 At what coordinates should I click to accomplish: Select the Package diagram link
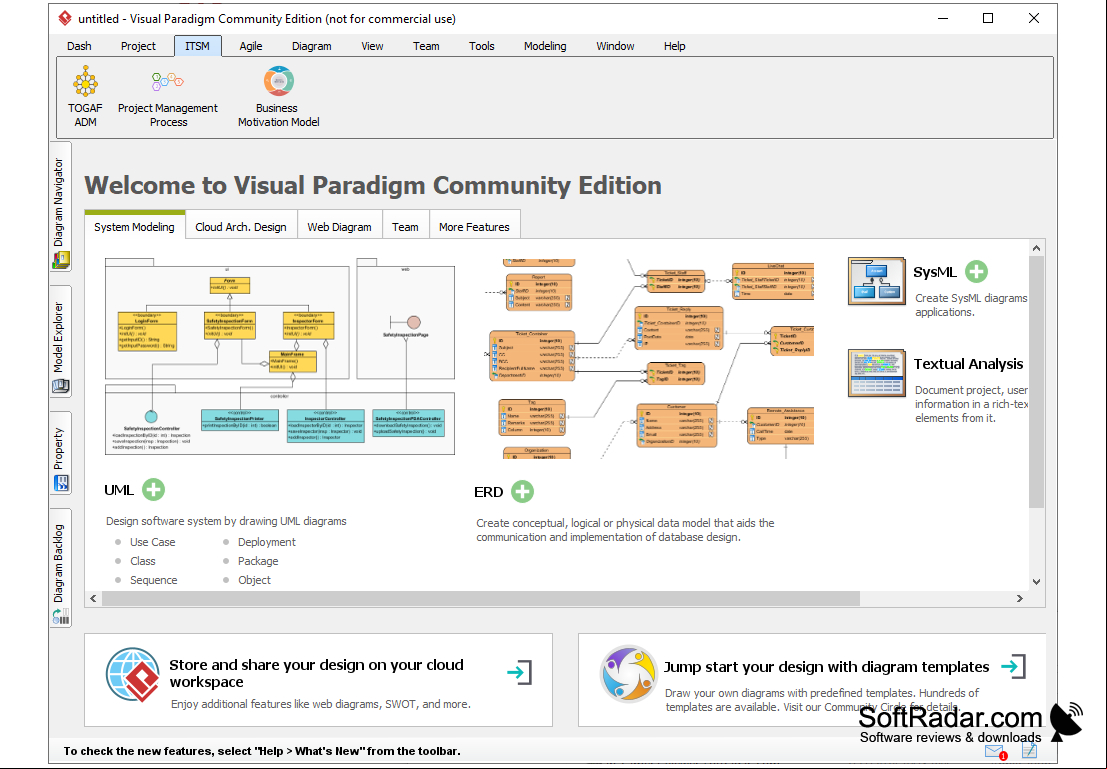point(258,561)
